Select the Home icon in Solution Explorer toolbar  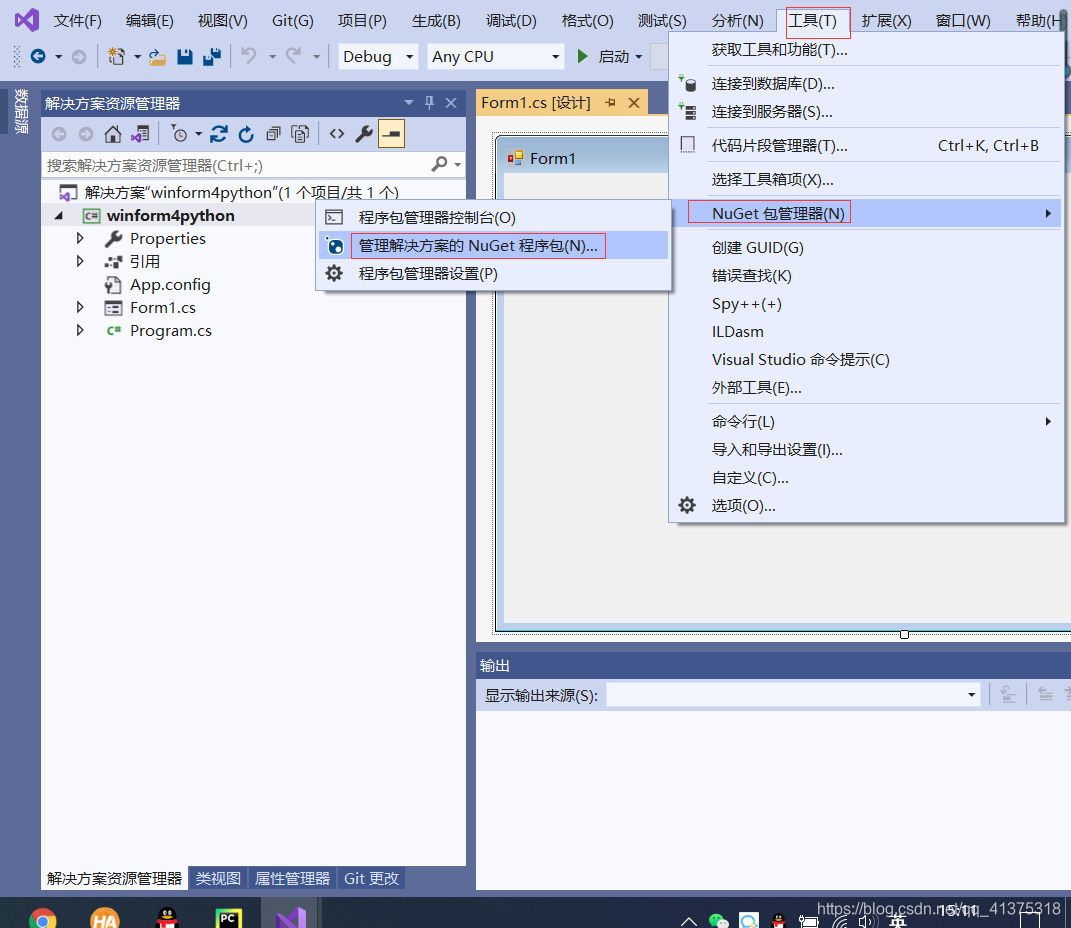pos(113,133)
